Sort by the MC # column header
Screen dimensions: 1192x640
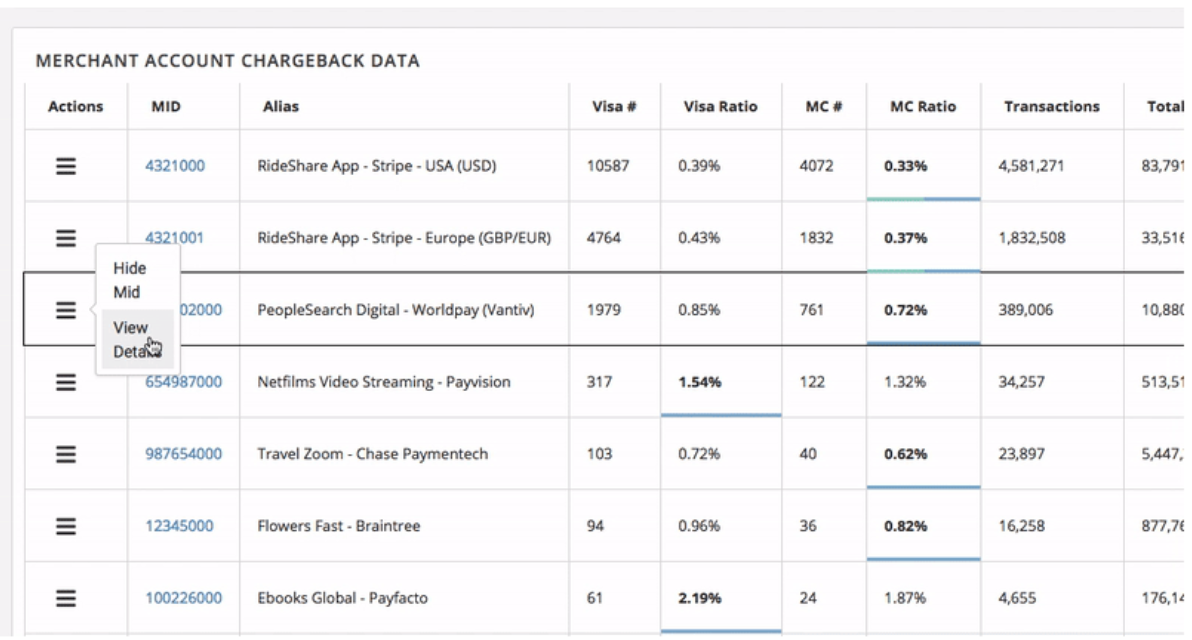click(x=824, y=106)
